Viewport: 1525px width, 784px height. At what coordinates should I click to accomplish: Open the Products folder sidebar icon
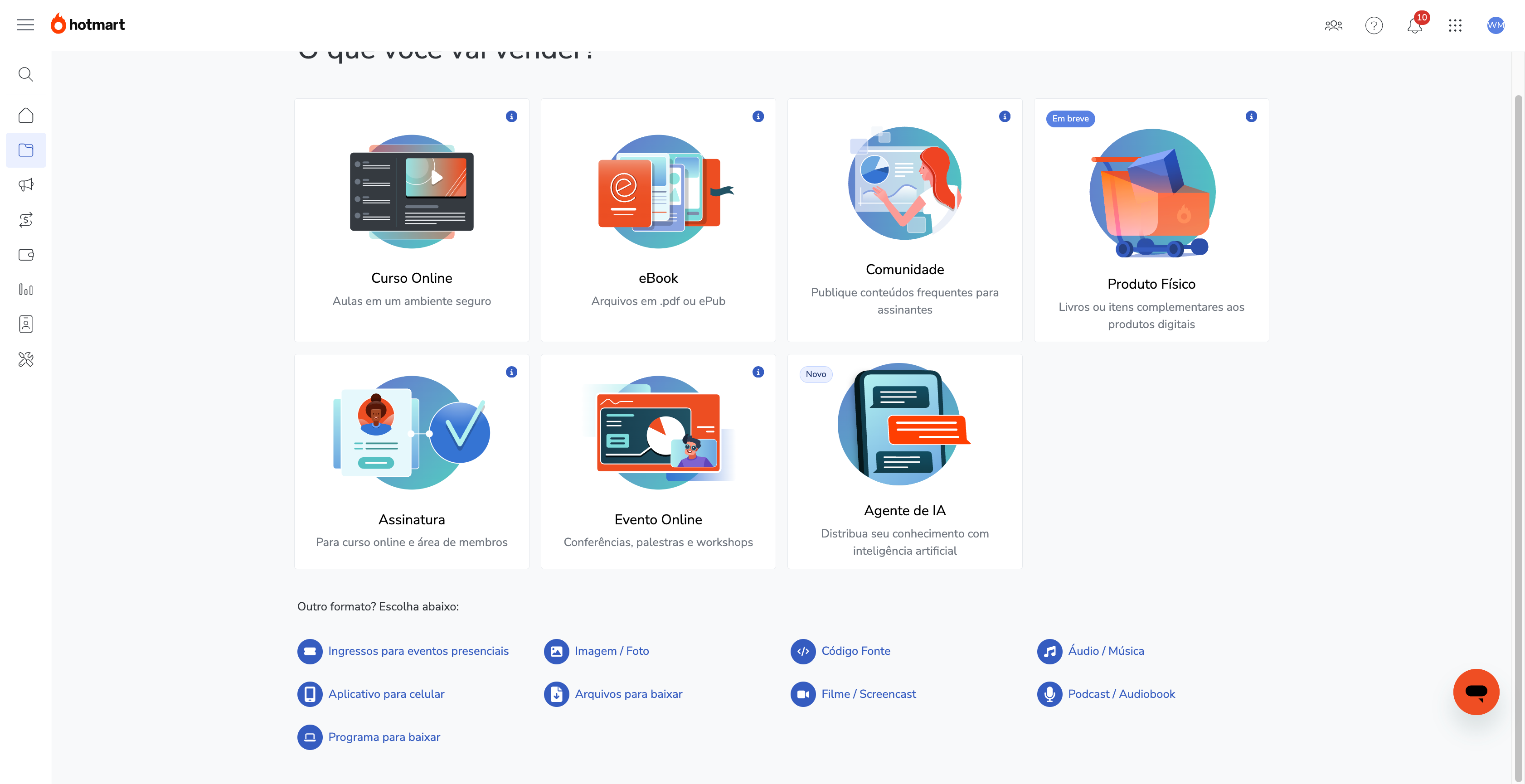click(25, 150)
